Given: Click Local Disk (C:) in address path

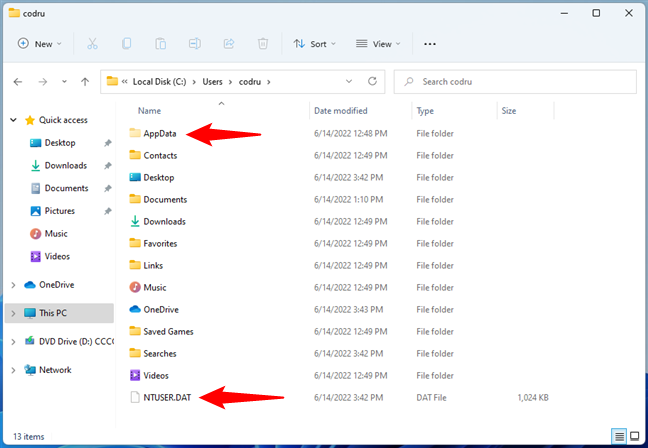Looking at the screenshot, I should pos(160,82).
